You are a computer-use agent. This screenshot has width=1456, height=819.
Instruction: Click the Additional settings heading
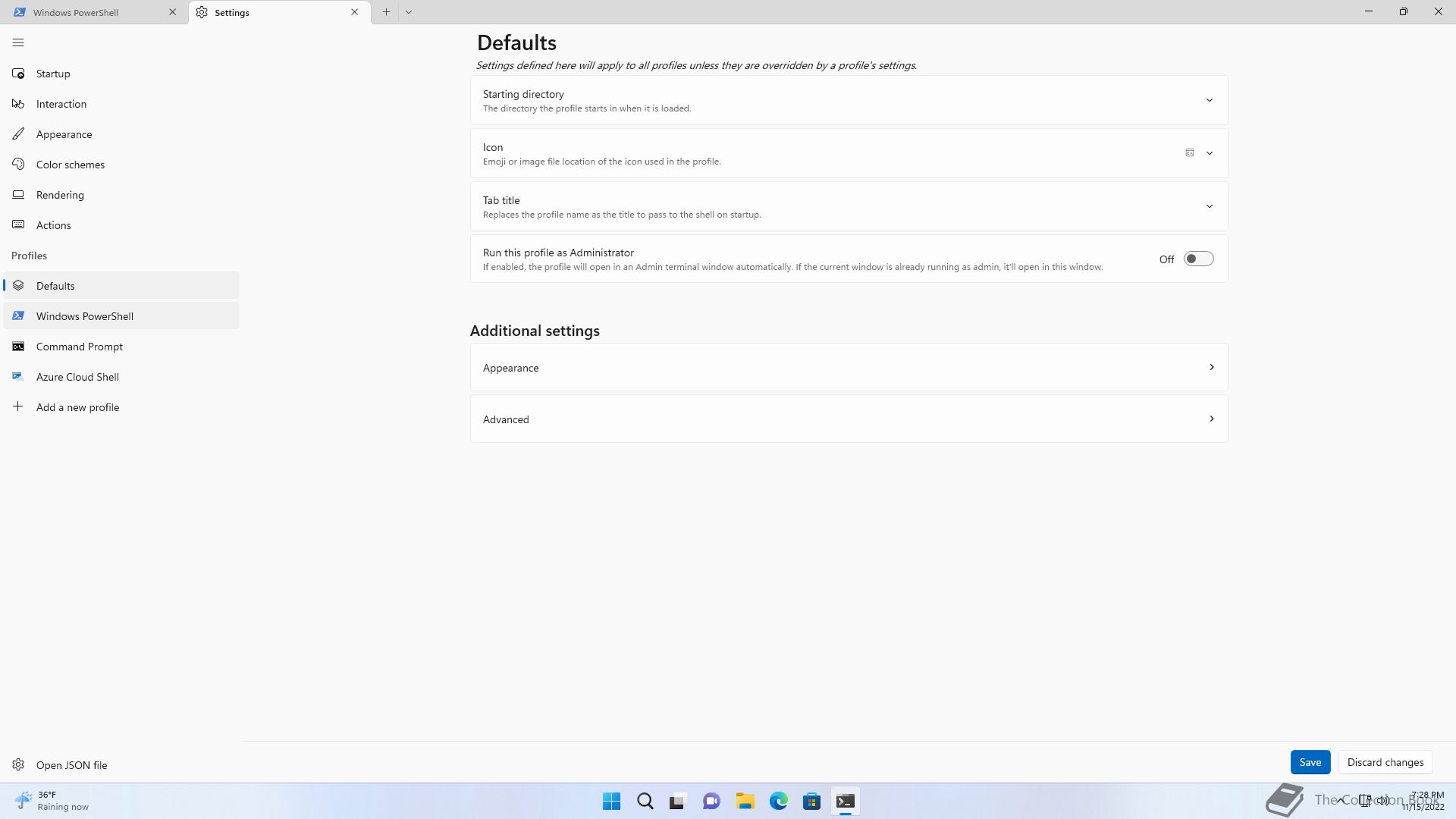(535, 331)
